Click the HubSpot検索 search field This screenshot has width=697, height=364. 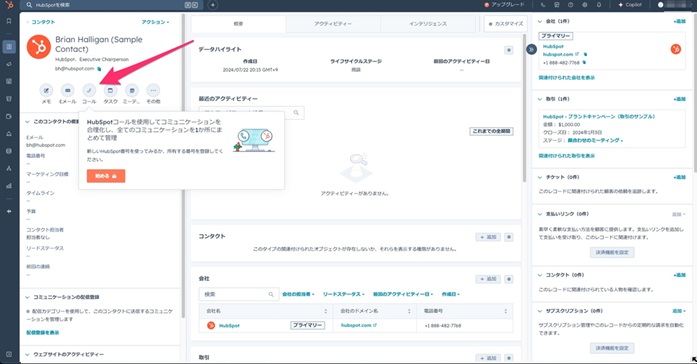[x=111, y=5]
